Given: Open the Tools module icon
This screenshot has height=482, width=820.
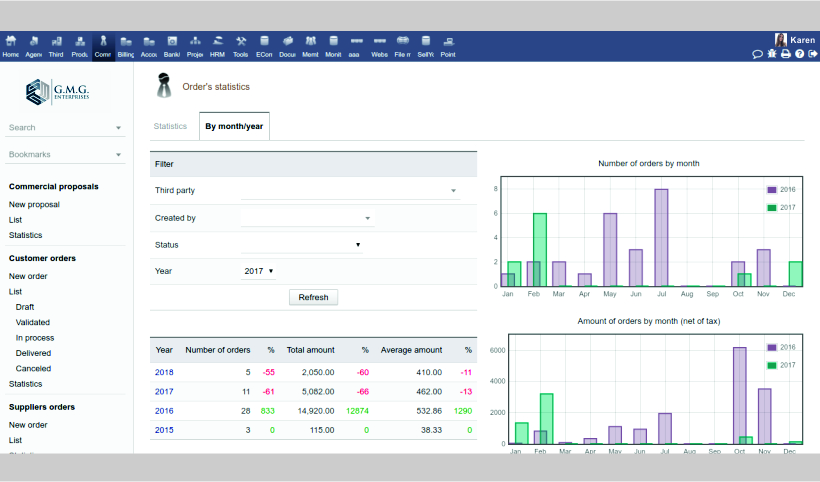Looking at the screenshot, I should click(x=241, y=46).
